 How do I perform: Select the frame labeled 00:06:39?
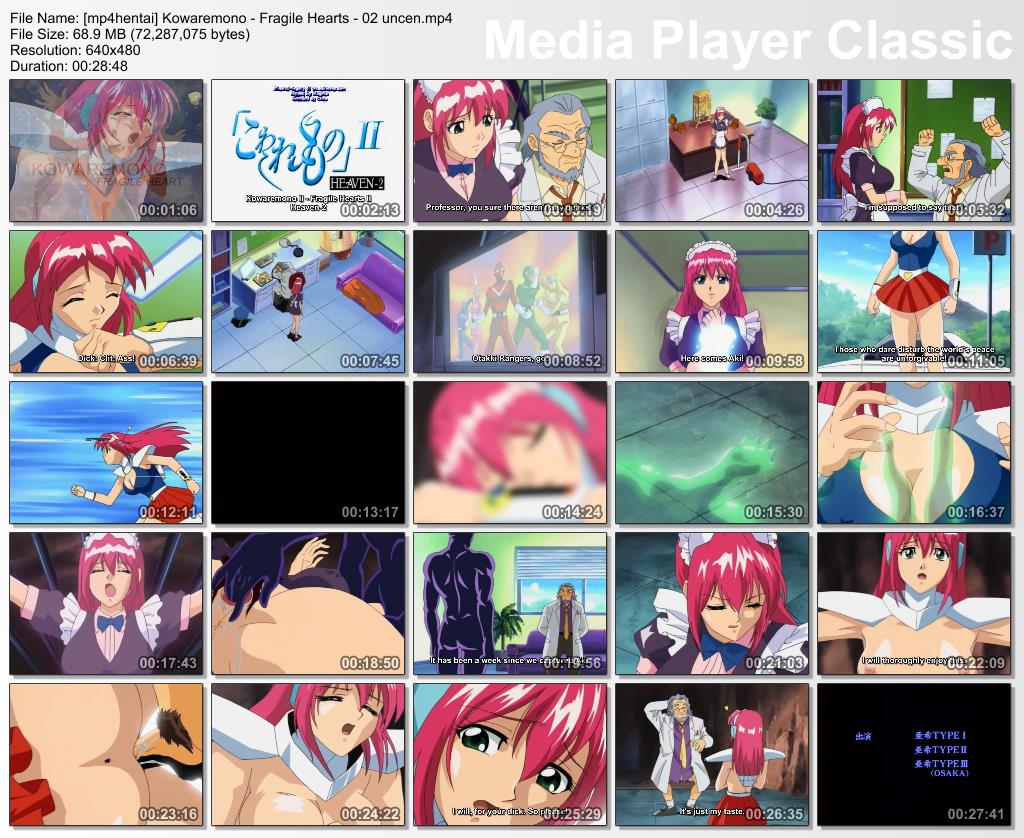coord(106,301)
